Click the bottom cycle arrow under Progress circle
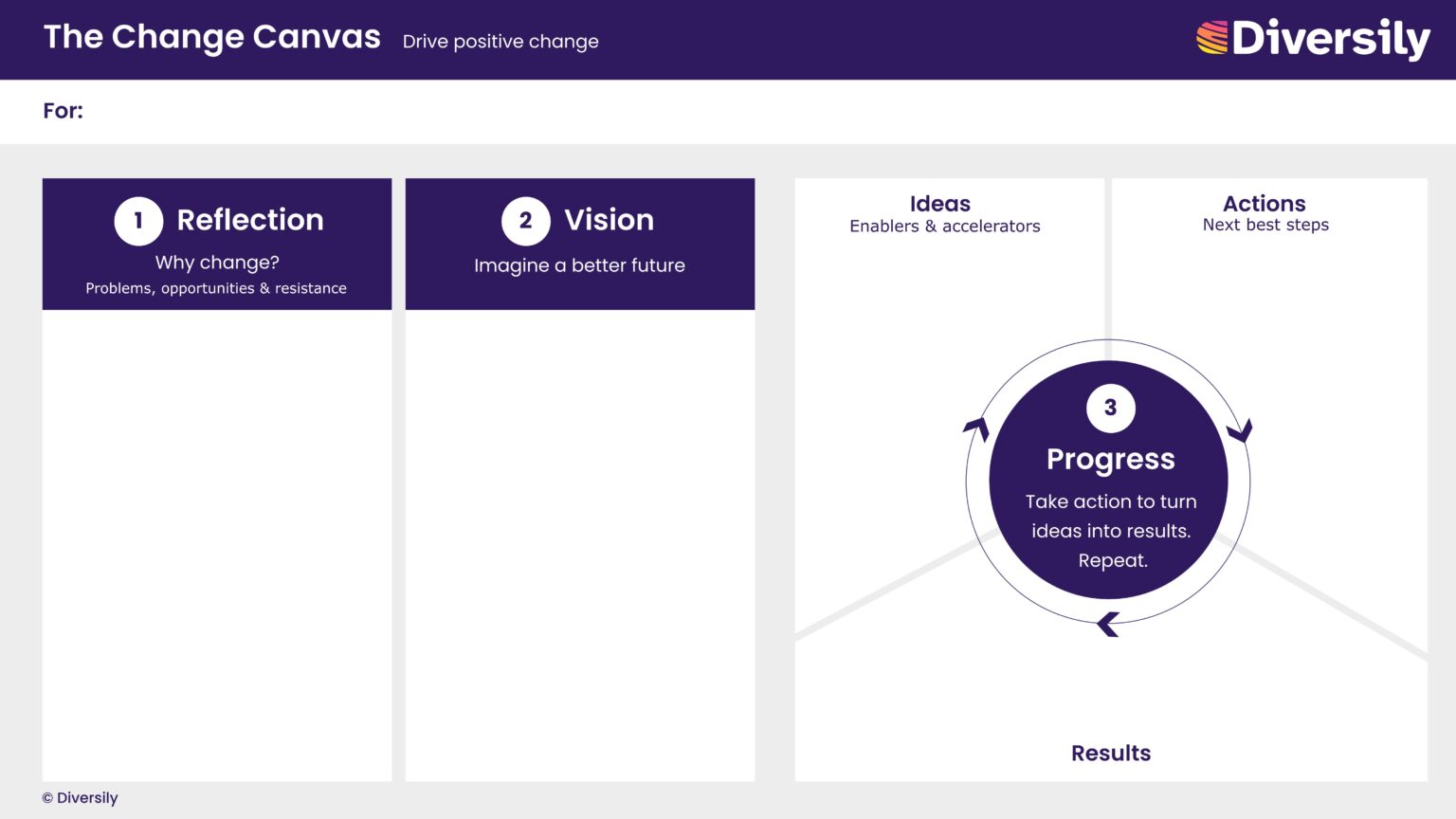This screenshot has width=1456, height=819. point(1107,623)
